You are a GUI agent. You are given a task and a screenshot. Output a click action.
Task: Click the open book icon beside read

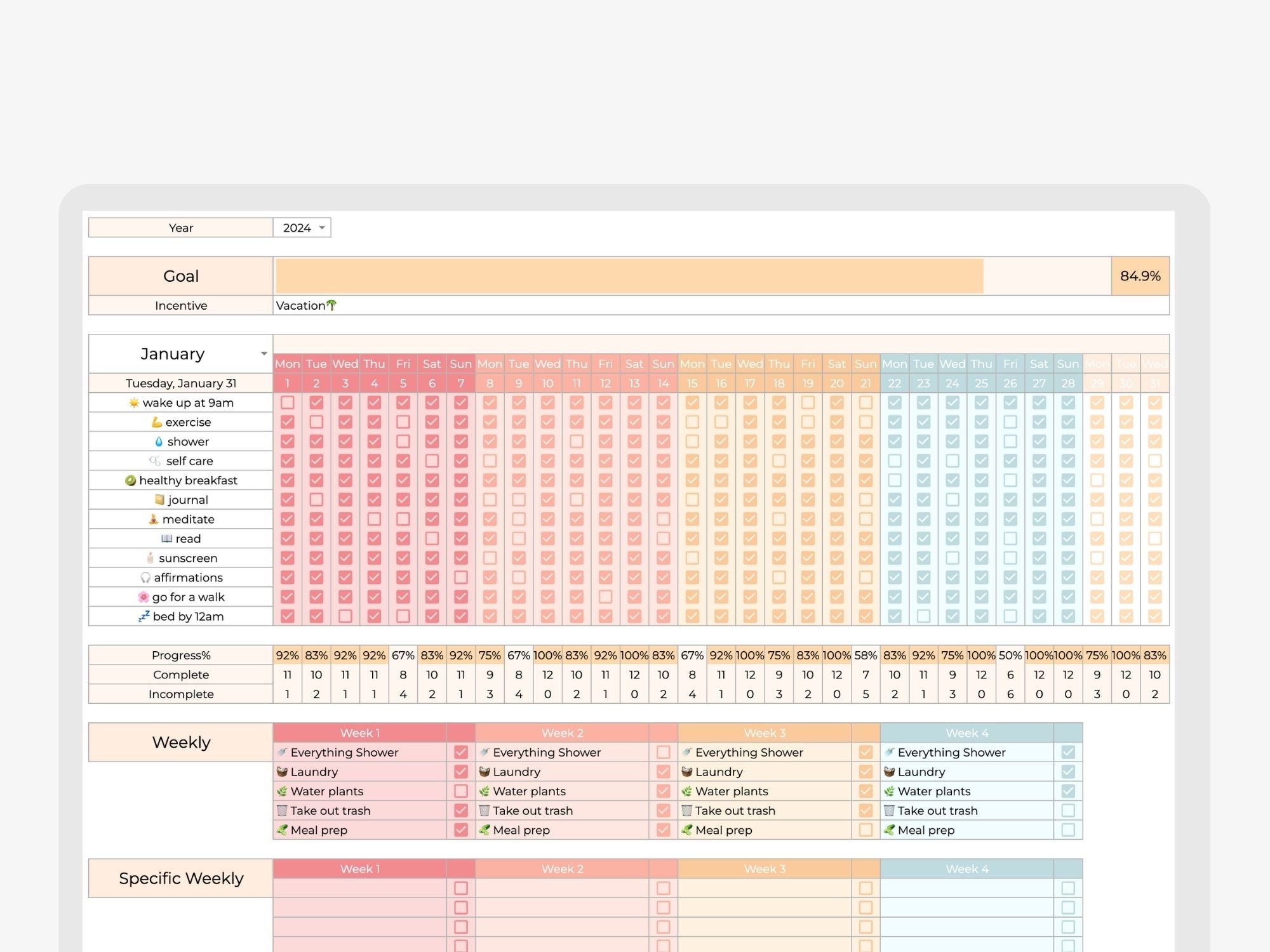pyautogui.click(x=166, y=539)
